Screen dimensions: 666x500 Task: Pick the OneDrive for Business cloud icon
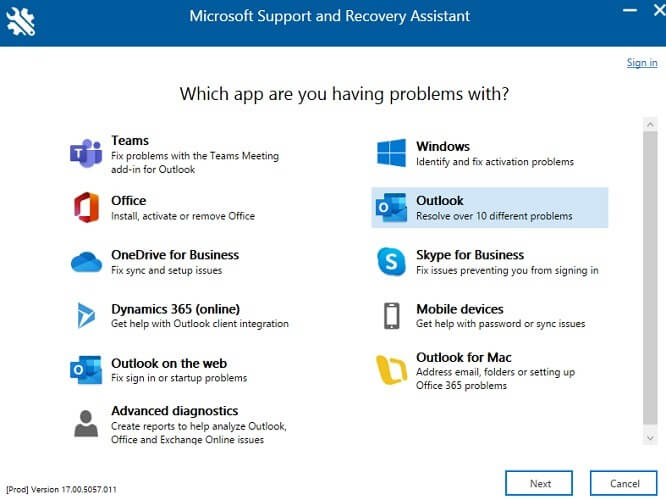(86, 262)
